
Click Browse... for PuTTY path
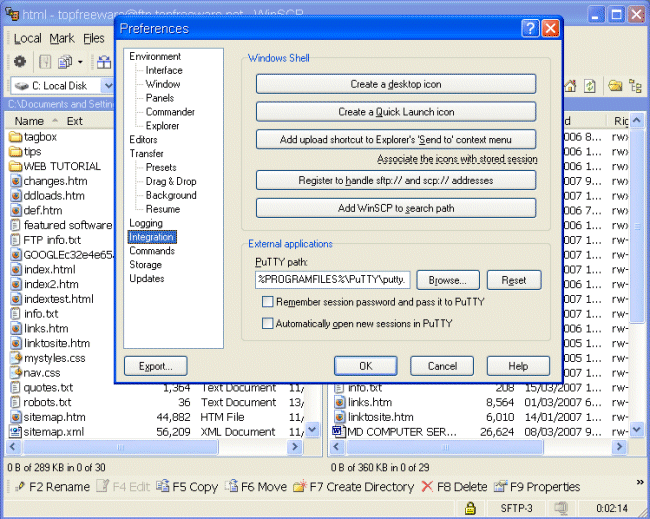click(x=448, y=281)
